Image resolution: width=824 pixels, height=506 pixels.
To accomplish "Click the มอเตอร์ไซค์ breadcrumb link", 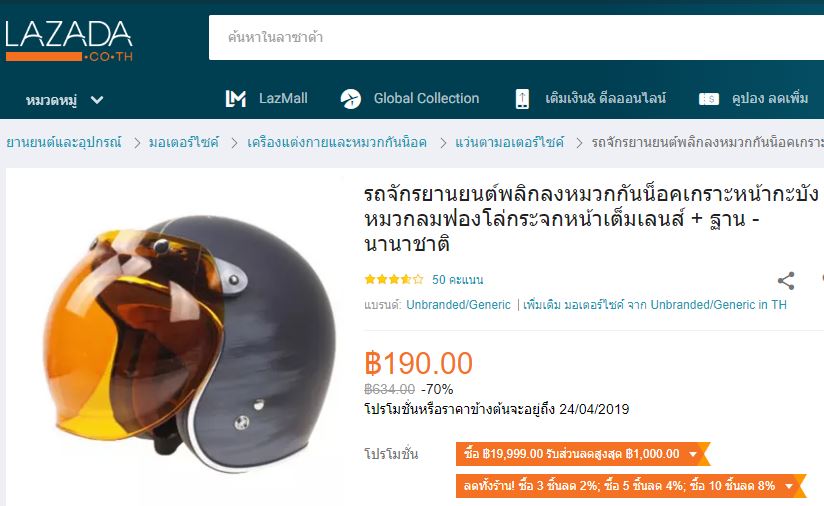I will [184, 142].
